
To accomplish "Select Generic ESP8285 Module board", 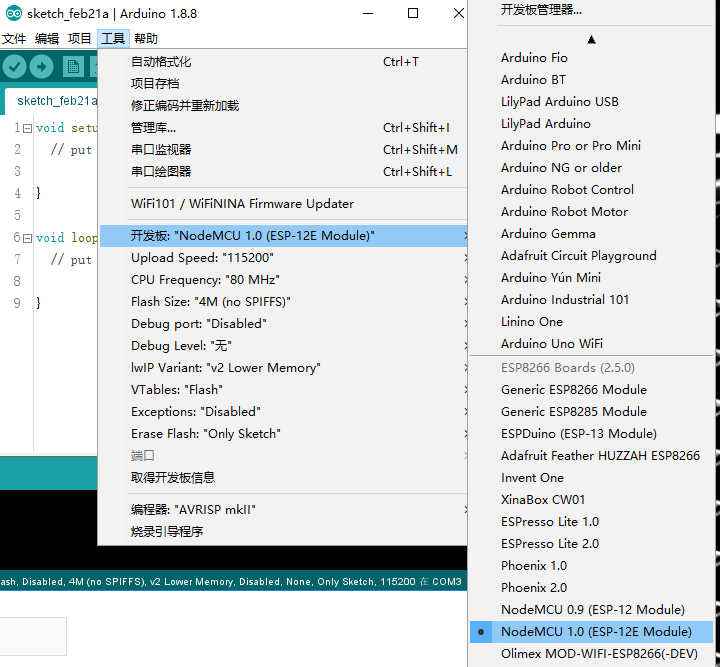I will tap(591, 412).
